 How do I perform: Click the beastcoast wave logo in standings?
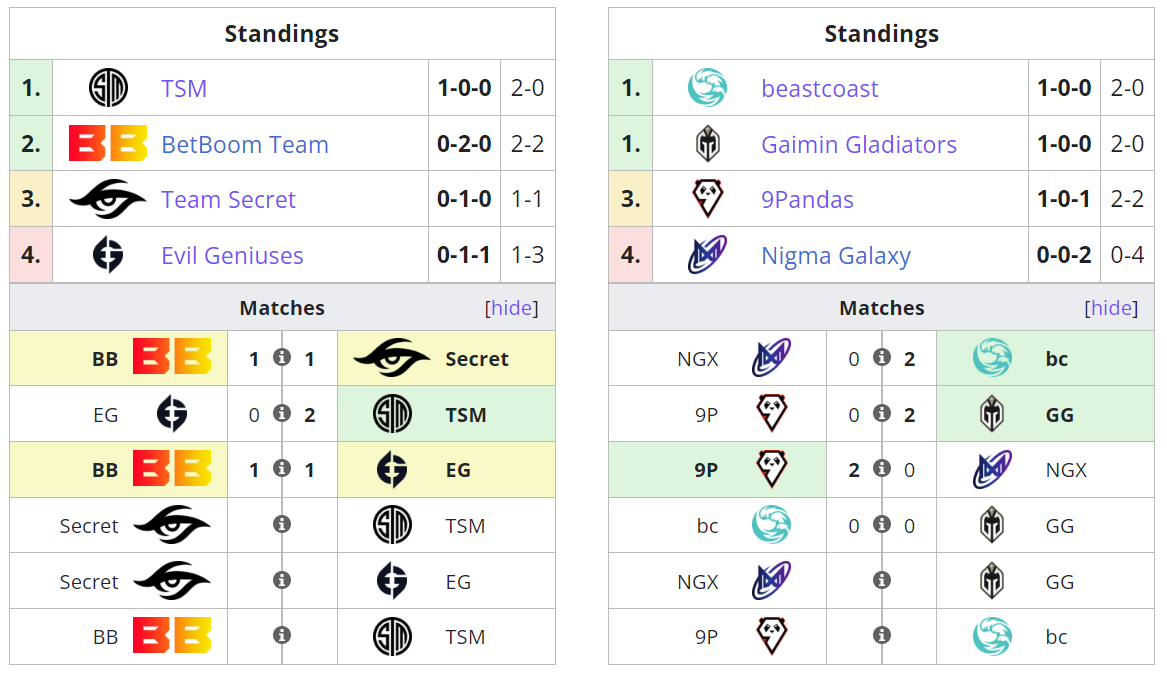[x=707, y=88]
